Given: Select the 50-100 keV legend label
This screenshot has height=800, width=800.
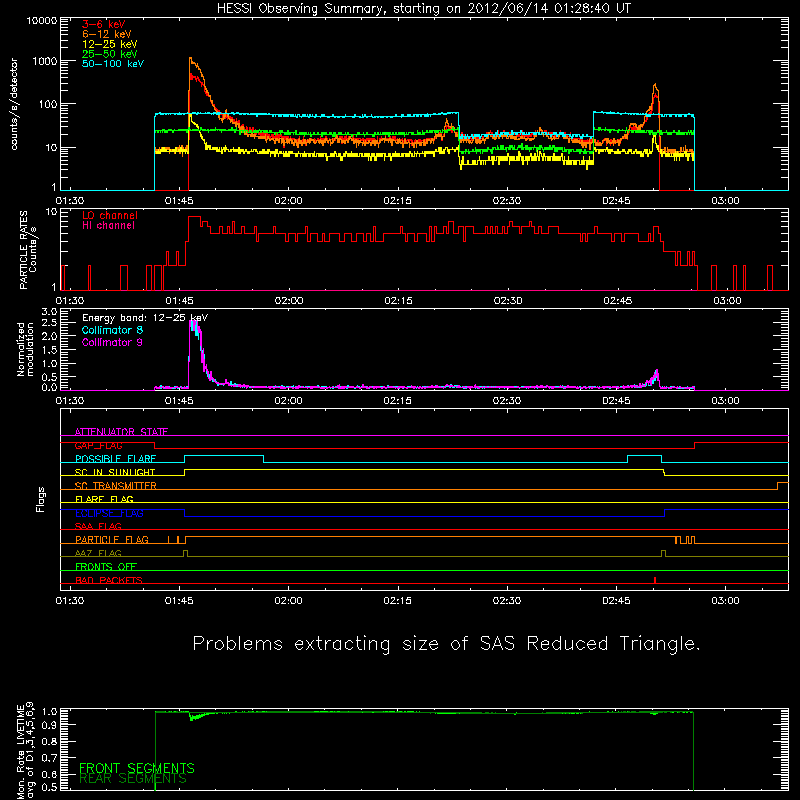Looking at the screenshot, I should tap(112, 63).
